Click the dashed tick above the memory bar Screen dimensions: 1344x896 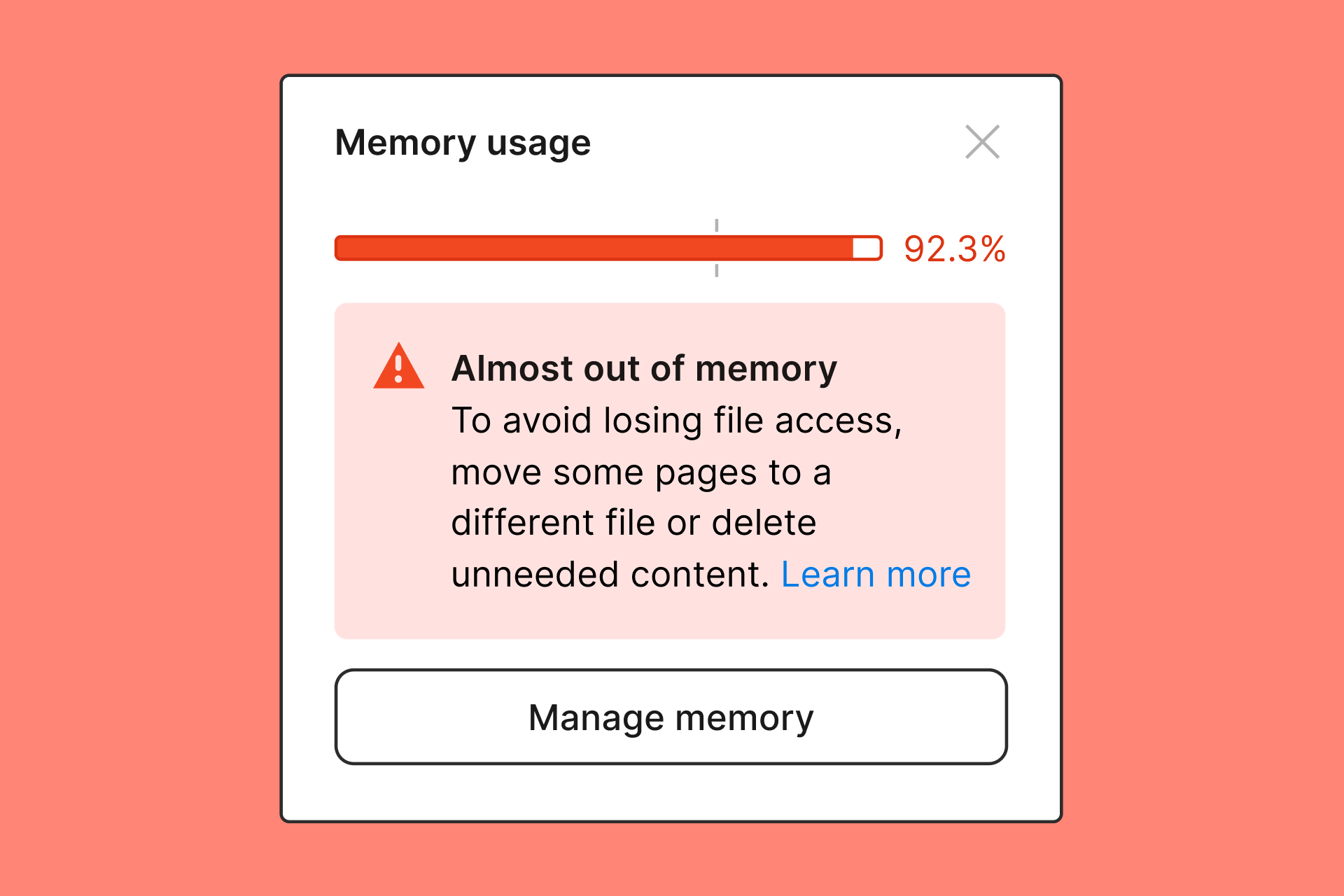pos(716,225)
